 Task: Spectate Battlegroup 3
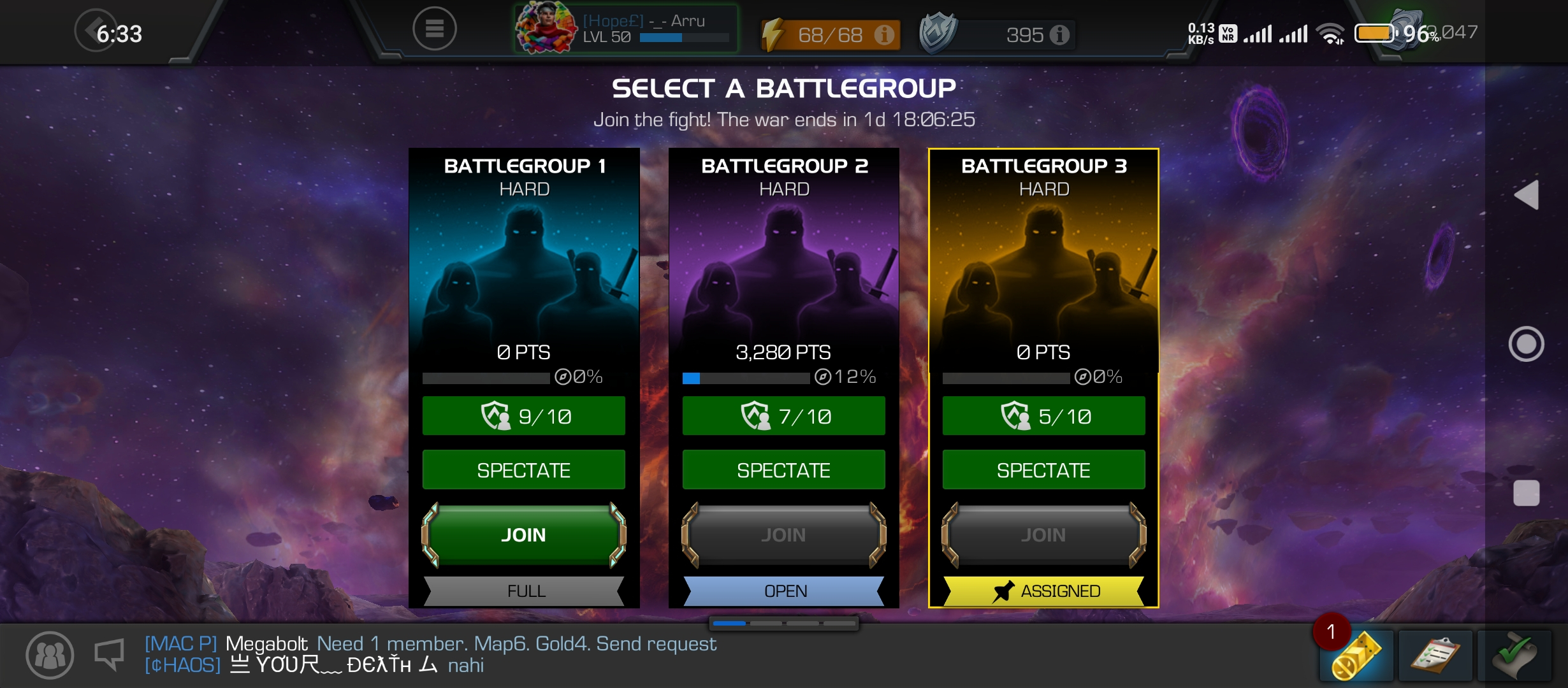[x=1043, y=470]
